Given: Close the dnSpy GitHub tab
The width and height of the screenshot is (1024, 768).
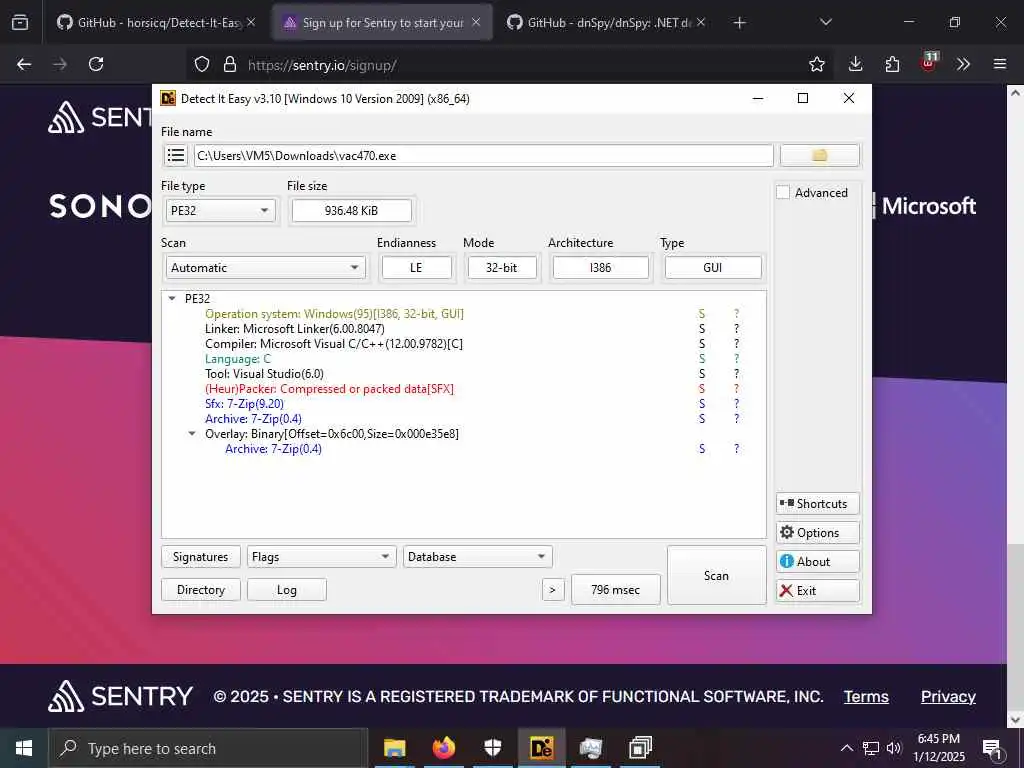Looking at the screenshot, I should (701, 22).
